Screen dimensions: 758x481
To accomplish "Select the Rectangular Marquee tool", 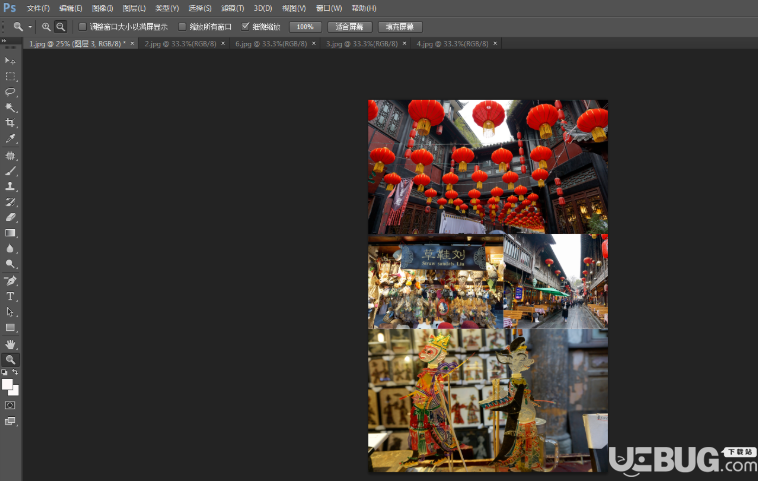I will tap(10, 76).
